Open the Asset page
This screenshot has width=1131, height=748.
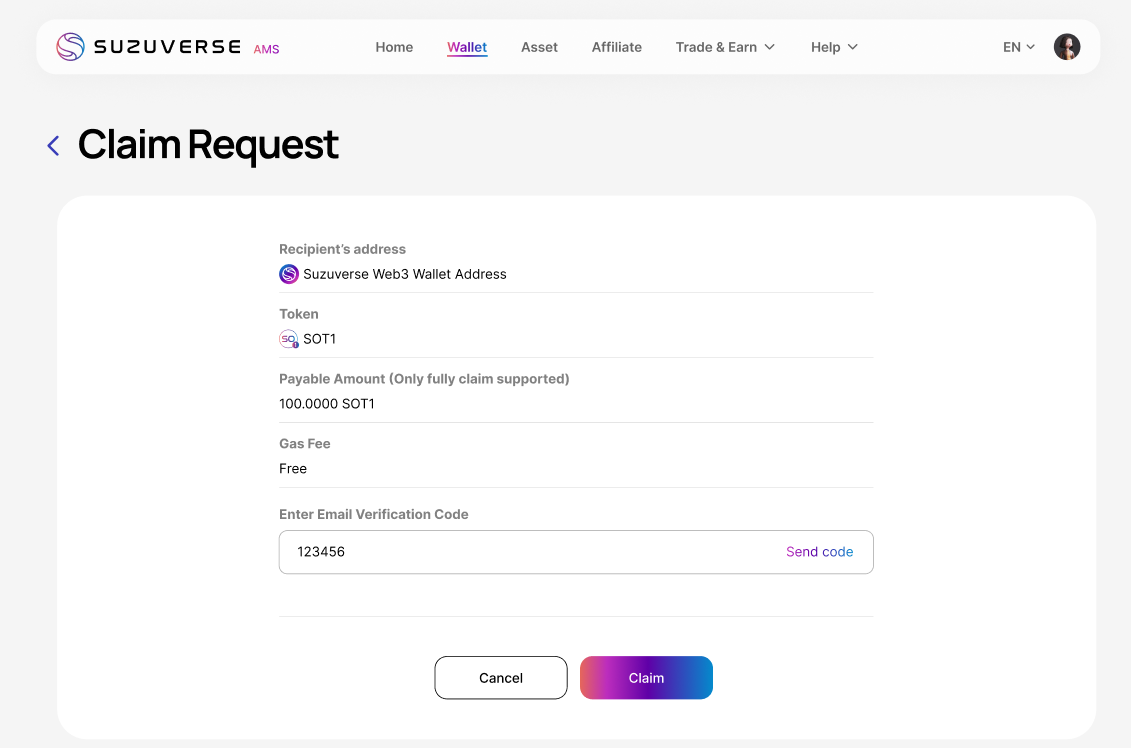[539, 47]
